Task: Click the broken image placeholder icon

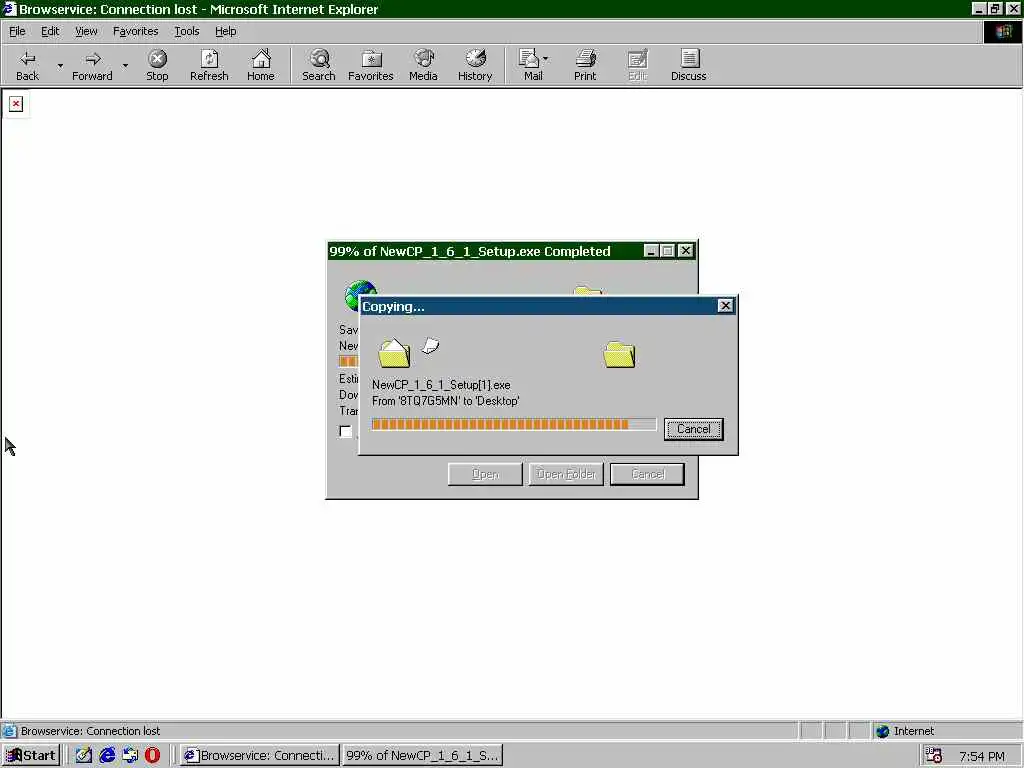Action: tap(16, 104)
